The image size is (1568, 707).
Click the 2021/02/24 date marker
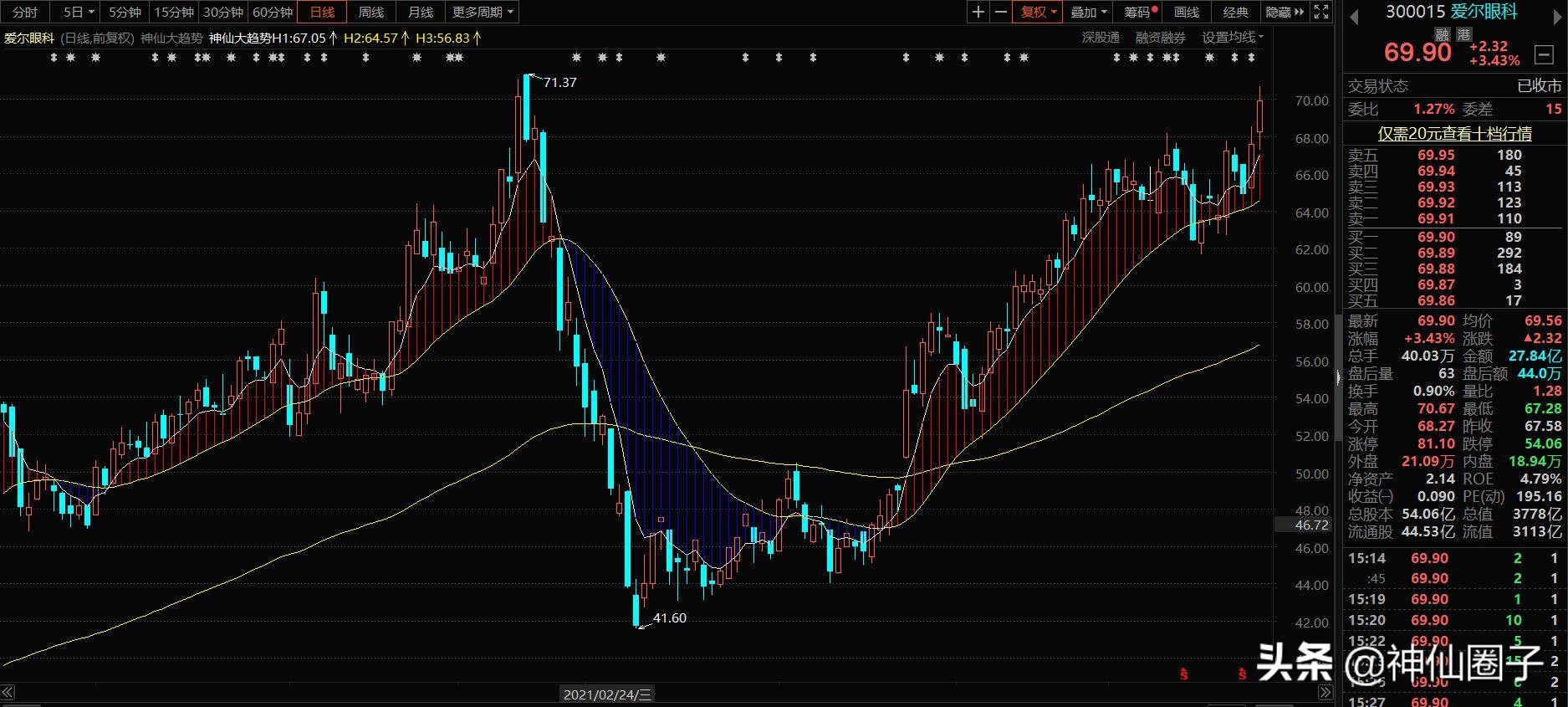[607, 694]
